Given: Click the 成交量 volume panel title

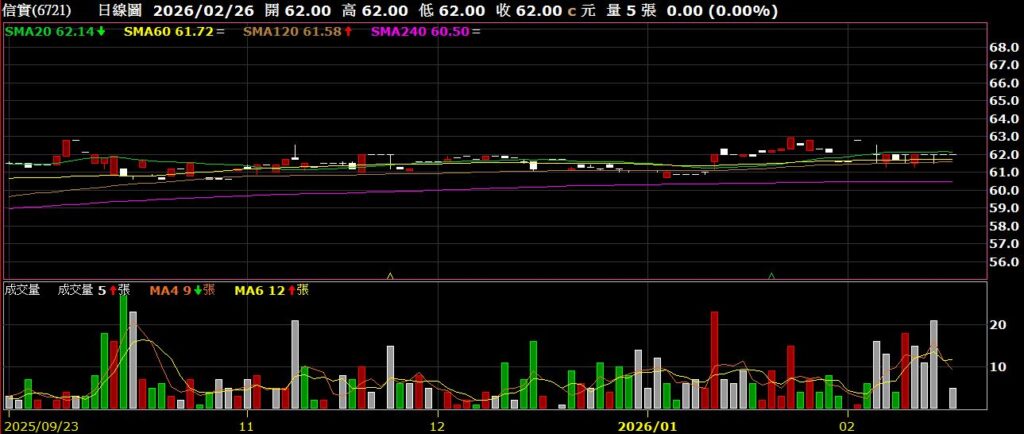Looking at the screenshot, I should (22, 290).
